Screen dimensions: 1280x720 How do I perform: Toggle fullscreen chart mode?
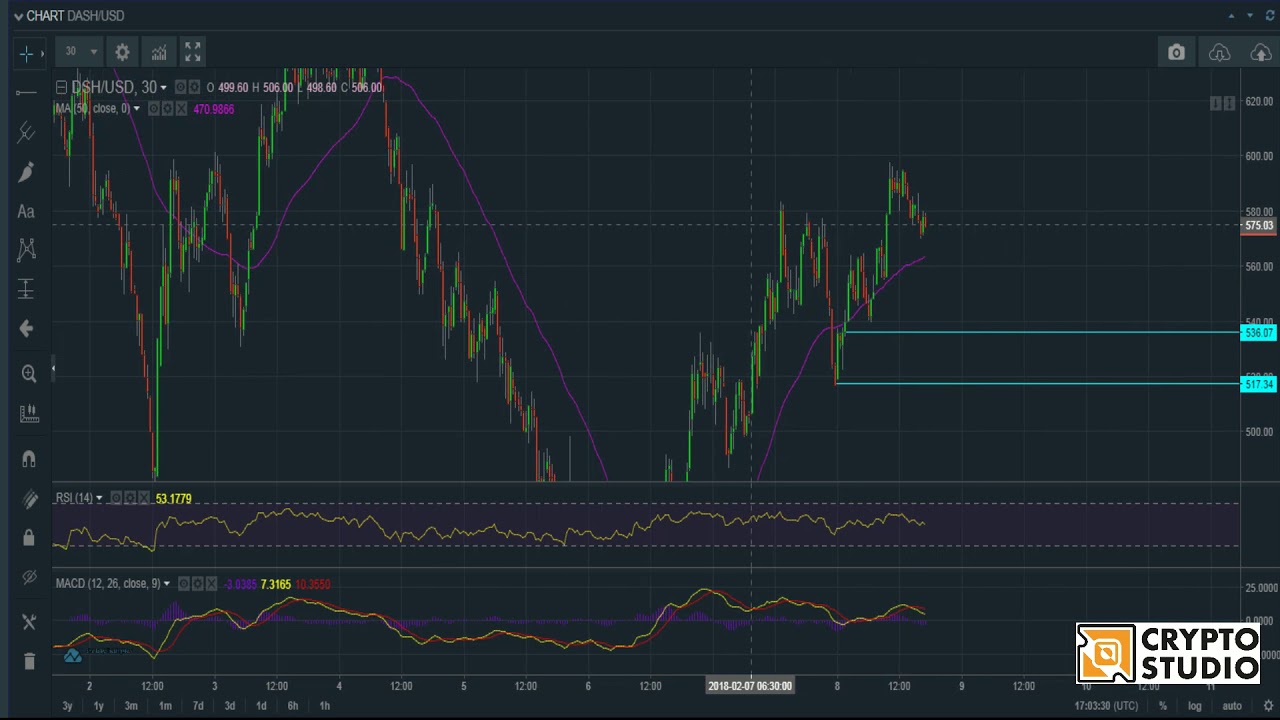[x=193, y=51]
